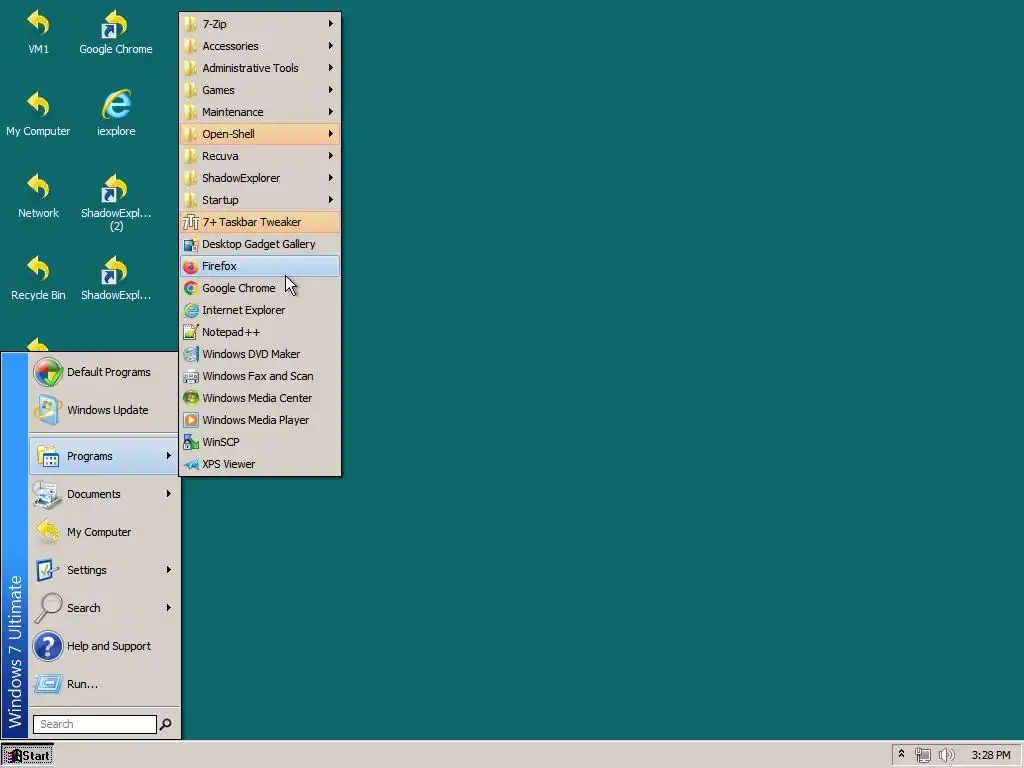The image size is (1024, 768).
Task: Open the Documents menu item
Action: tap(104, 494)
